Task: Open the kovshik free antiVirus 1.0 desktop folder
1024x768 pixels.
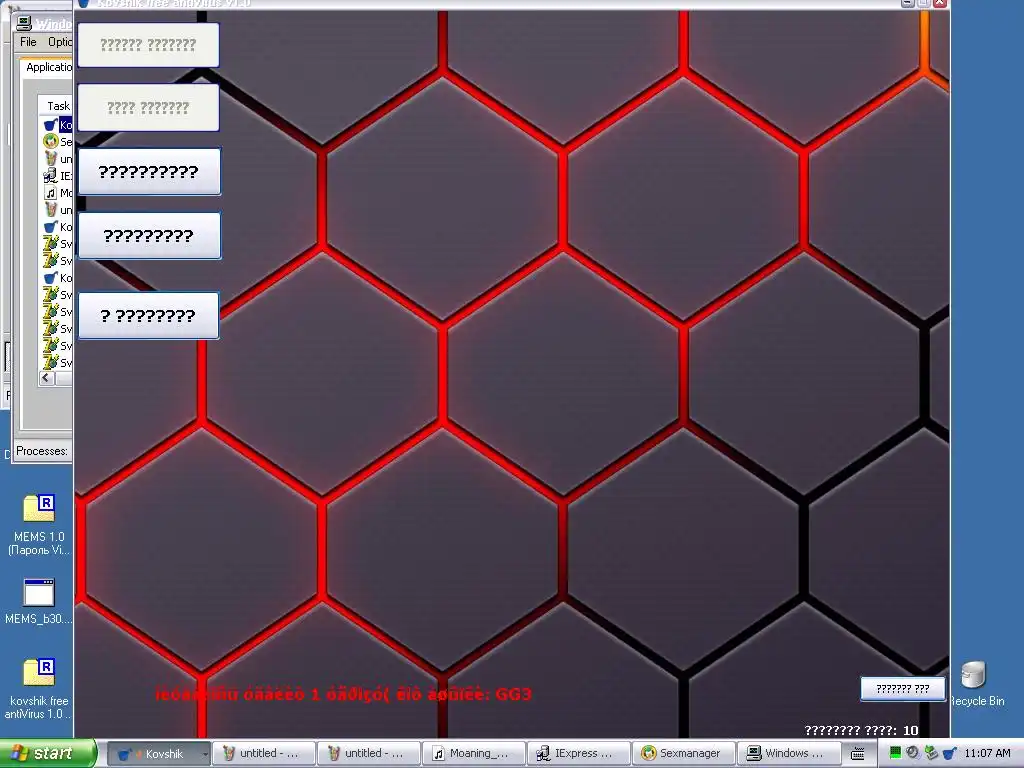Action: [39, 688]
